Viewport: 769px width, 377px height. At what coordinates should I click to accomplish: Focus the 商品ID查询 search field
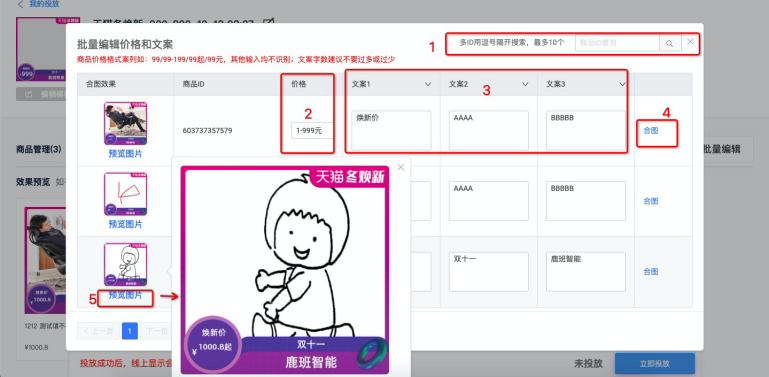(617, 44)
